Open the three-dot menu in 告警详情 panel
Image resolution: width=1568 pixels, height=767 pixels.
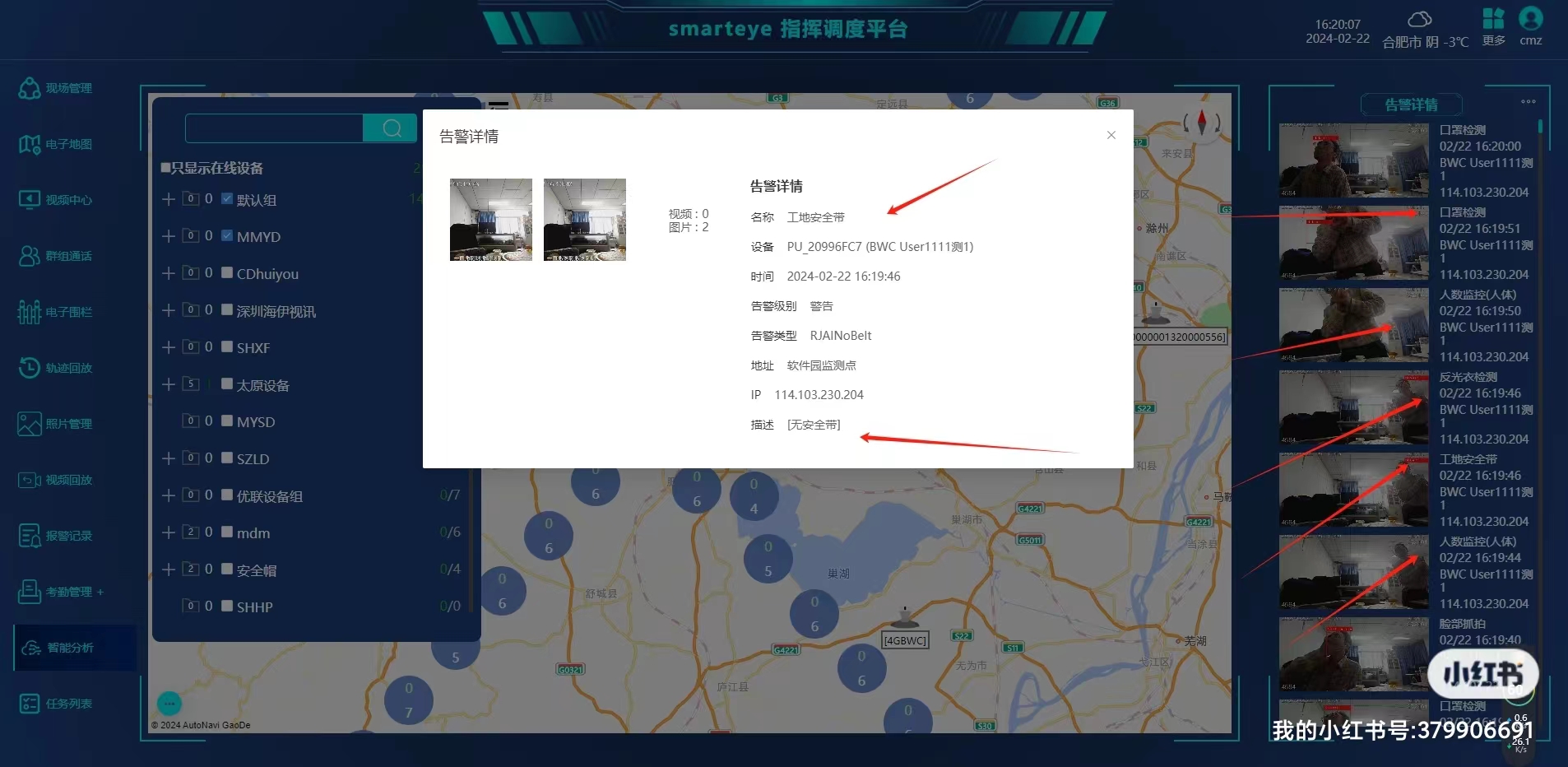[x=1529, y=101]
